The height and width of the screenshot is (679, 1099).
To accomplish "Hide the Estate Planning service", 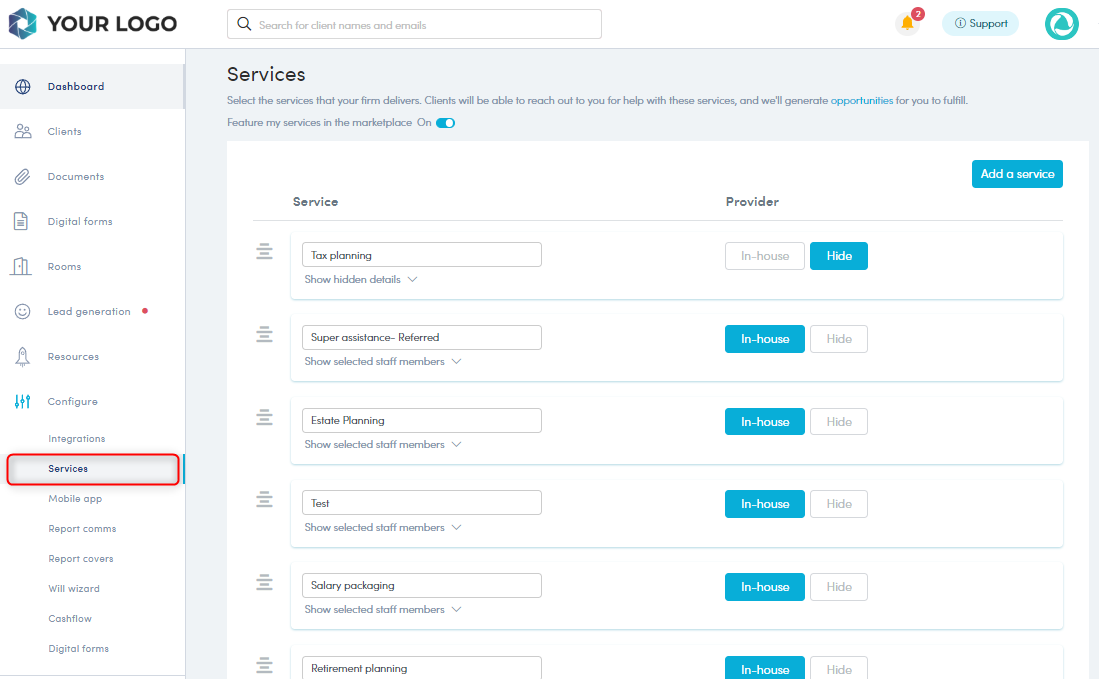I will pyautogui.click(x=839, y=422).
